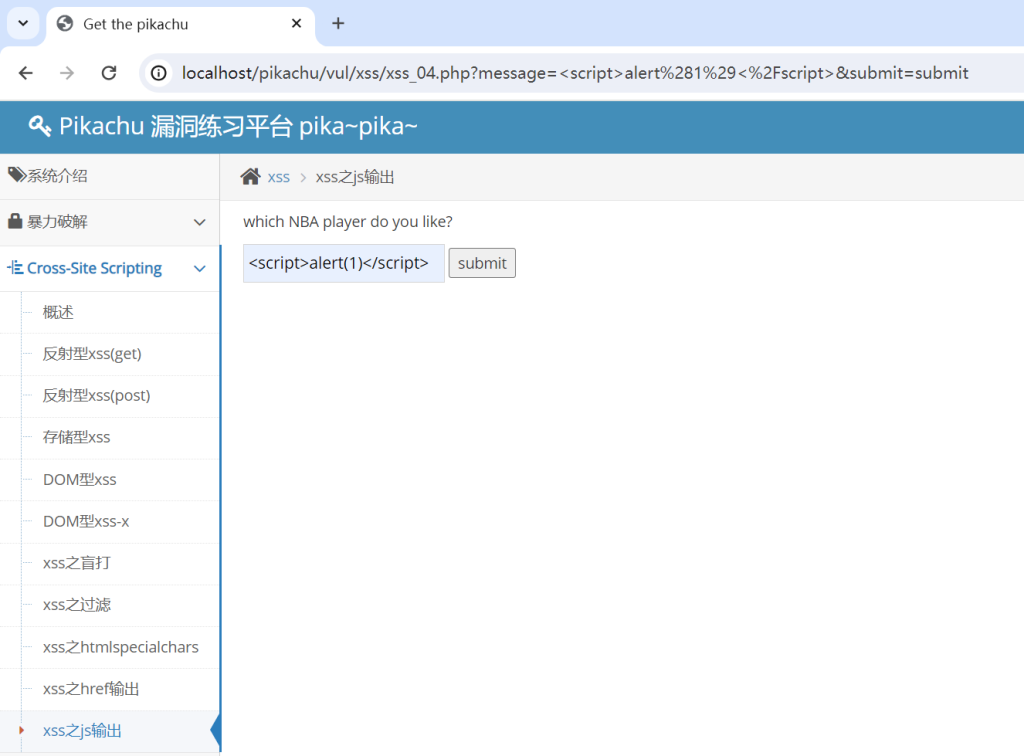Click the browser back arrow
1024x756 pixels.
pos(25,73)
